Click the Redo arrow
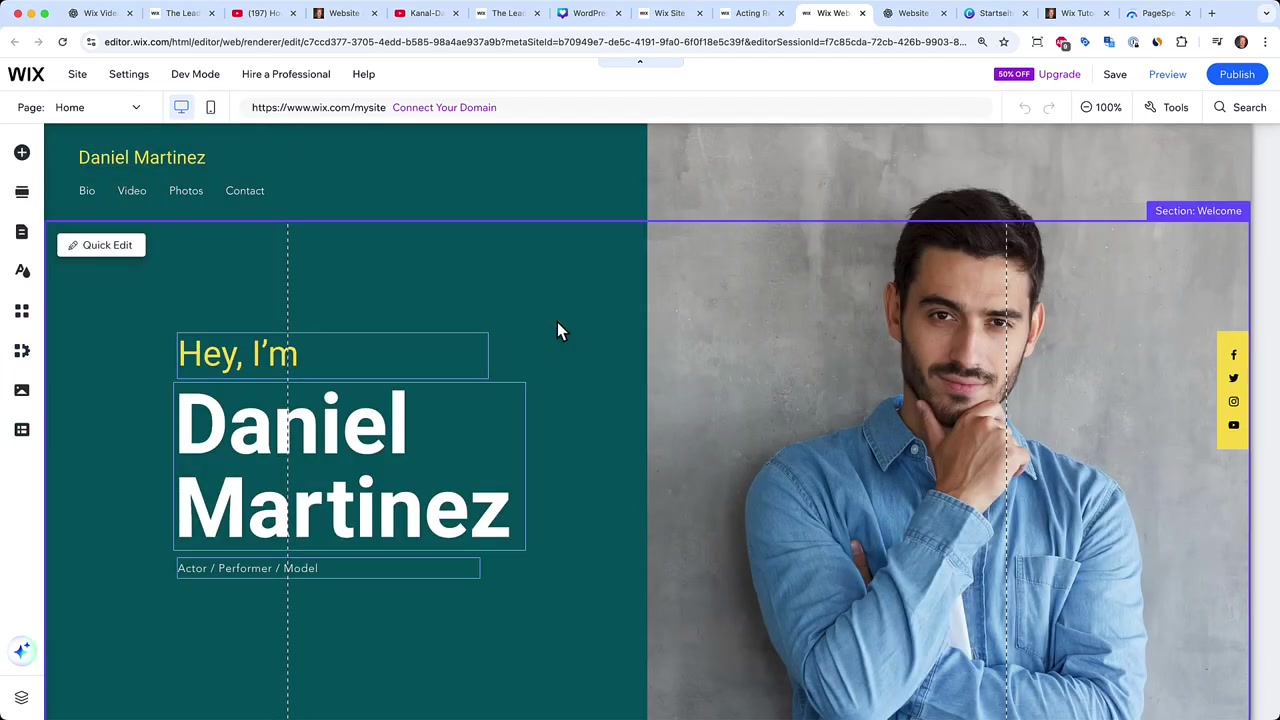The image size is (1280, 720). pos(1049,107)
